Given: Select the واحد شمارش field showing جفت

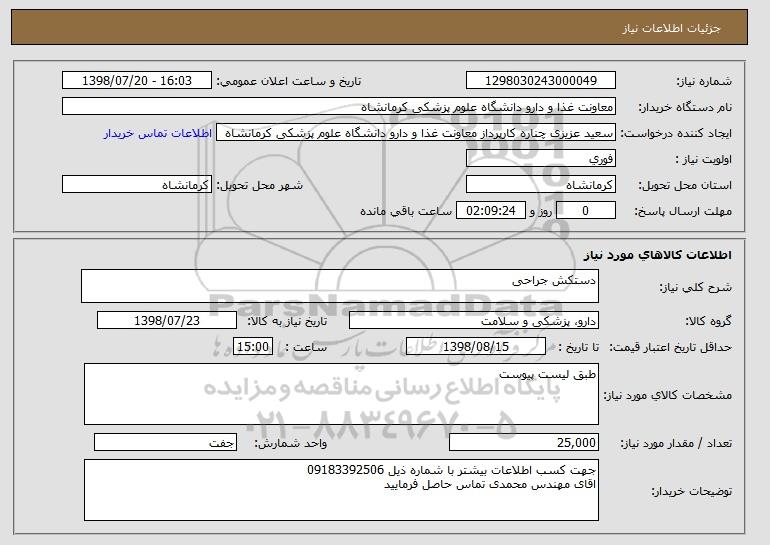Looking at the screenshot, I should pyautogui.click(x=165, y=442).
